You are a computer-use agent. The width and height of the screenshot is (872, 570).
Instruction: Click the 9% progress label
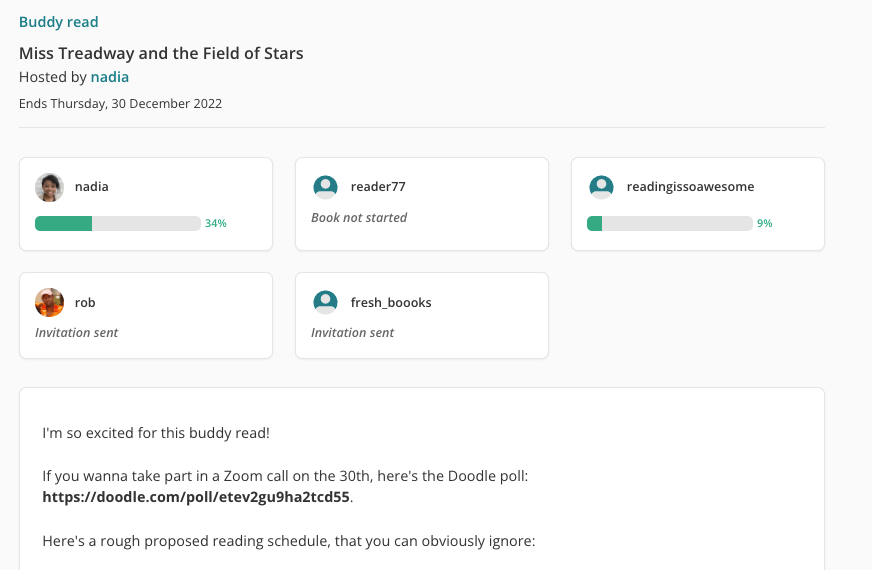coord(765,224)
